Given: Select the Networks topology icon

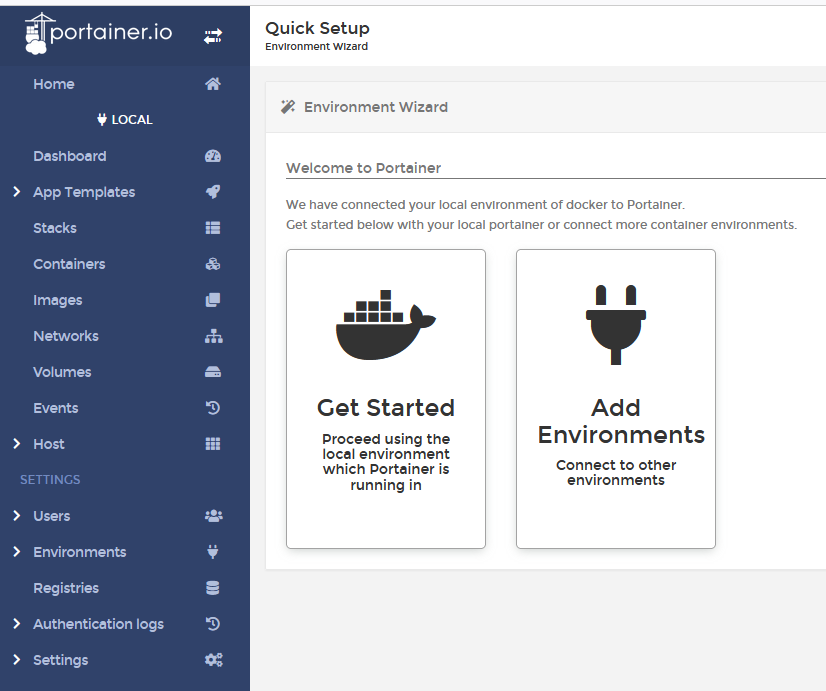Looking at the screenshot, I should pos(212,336).
